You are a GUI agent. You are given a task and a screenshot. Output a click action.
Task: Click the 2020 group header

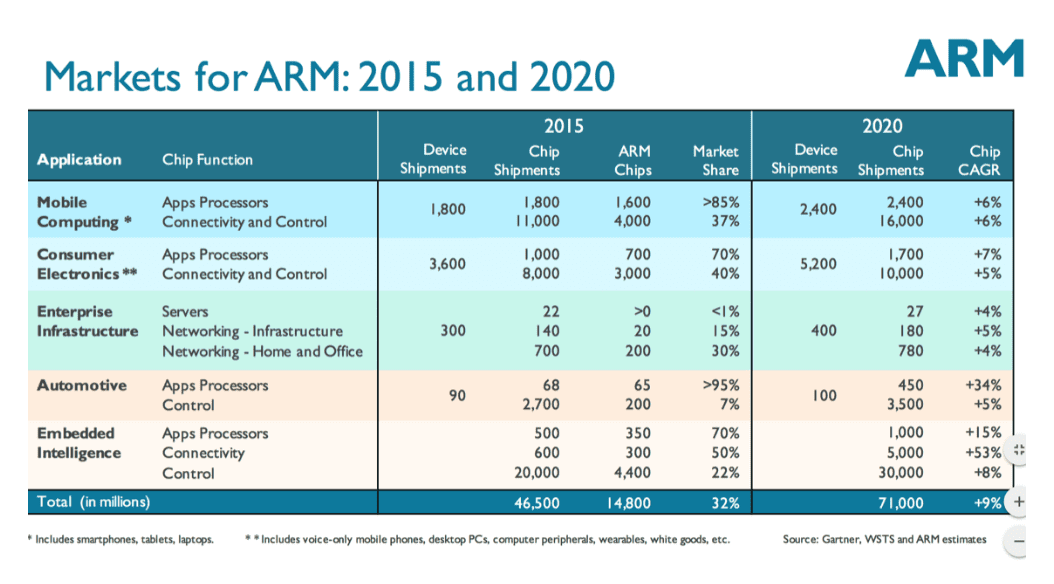pyautogui.click(x=882, y=126)
